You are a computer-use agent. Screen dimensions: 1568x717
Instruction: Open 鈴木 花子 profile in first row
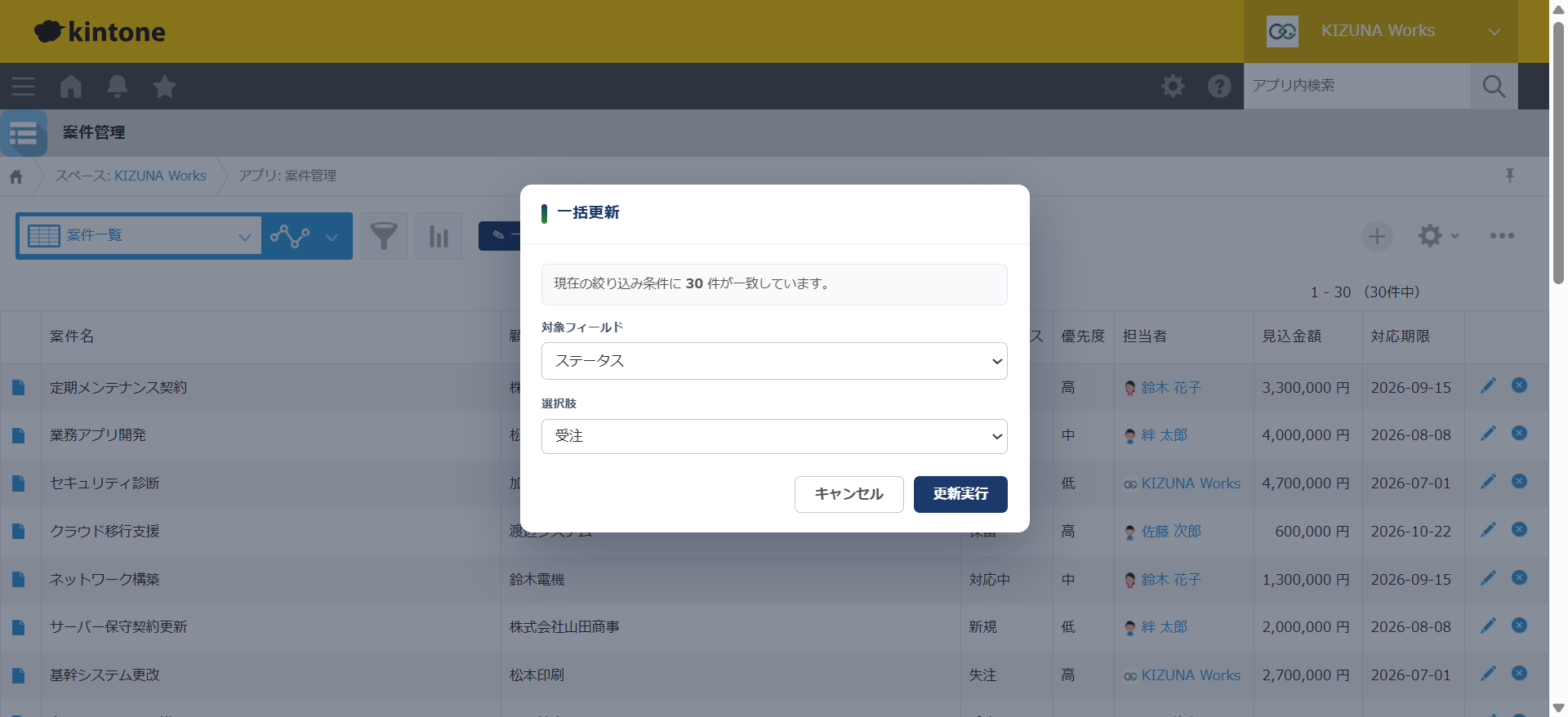pyautogui.click(x=1171, y=388)
